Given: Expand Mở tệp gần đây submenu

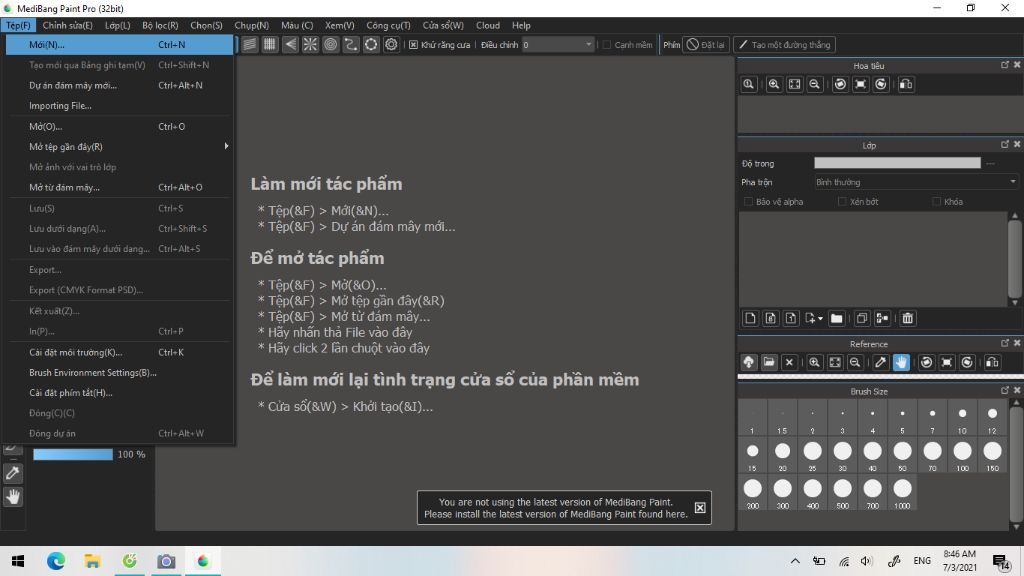Looking at the screenshot, I should coord(120,146).
